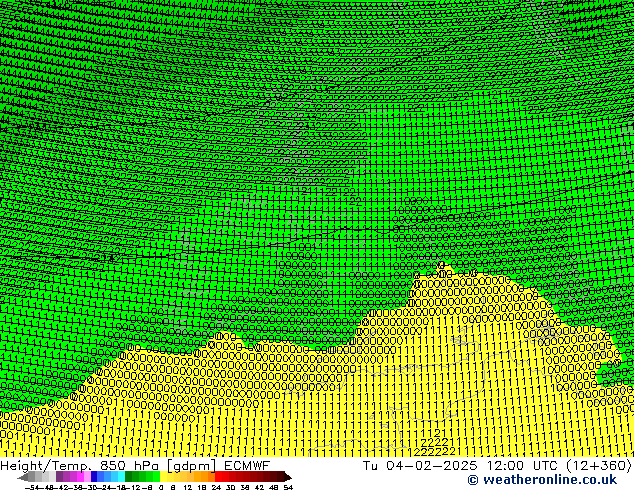The width and height of the screenshot is (634, 490).
Task: Click the dark right arrow end of legend
Action: [x=288, y=477]
